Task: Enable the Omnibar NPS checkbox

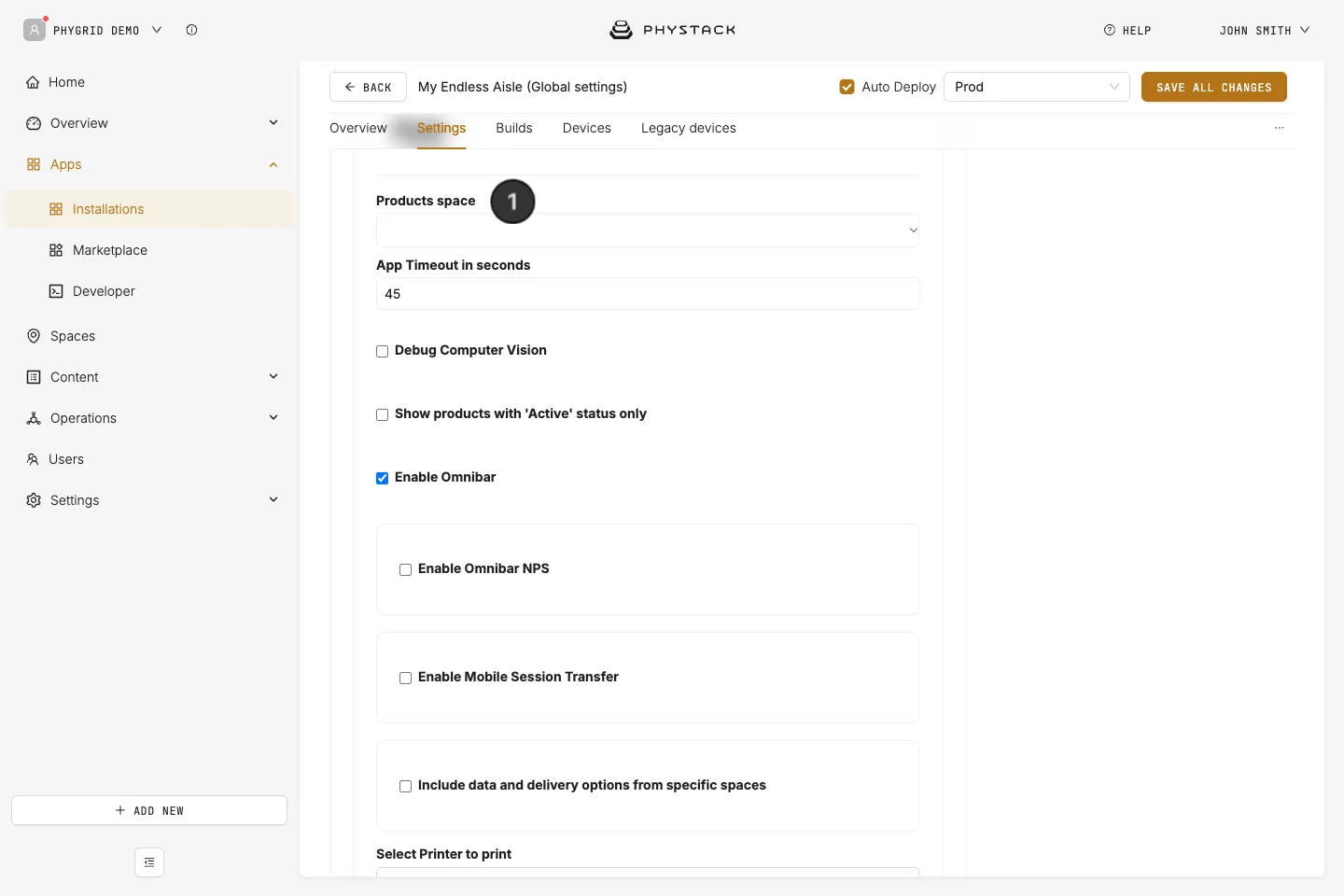Action: pyautogui.click(x=405, y=569)
